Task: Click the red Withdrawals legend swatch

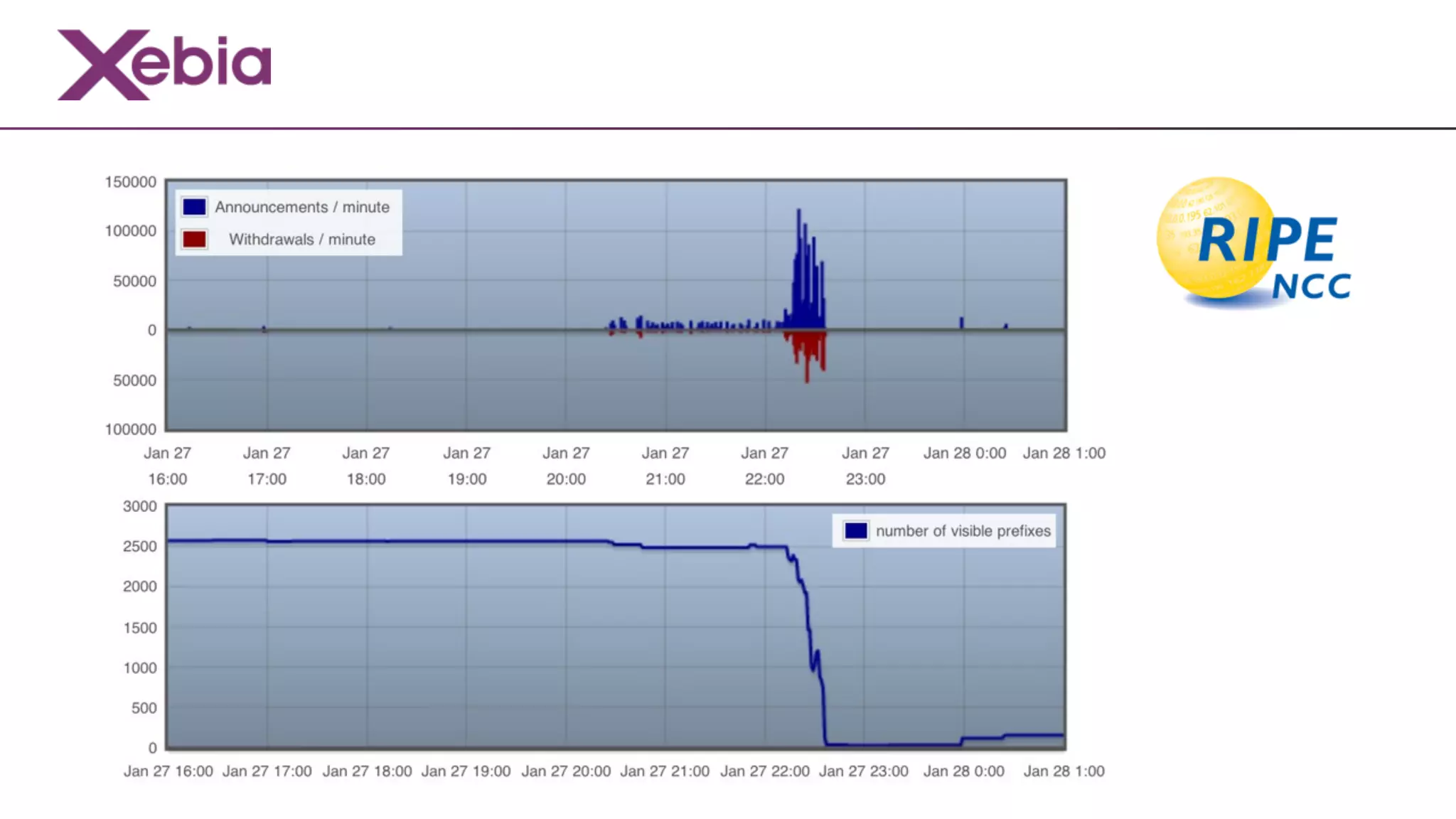Action: pos(194,240)
